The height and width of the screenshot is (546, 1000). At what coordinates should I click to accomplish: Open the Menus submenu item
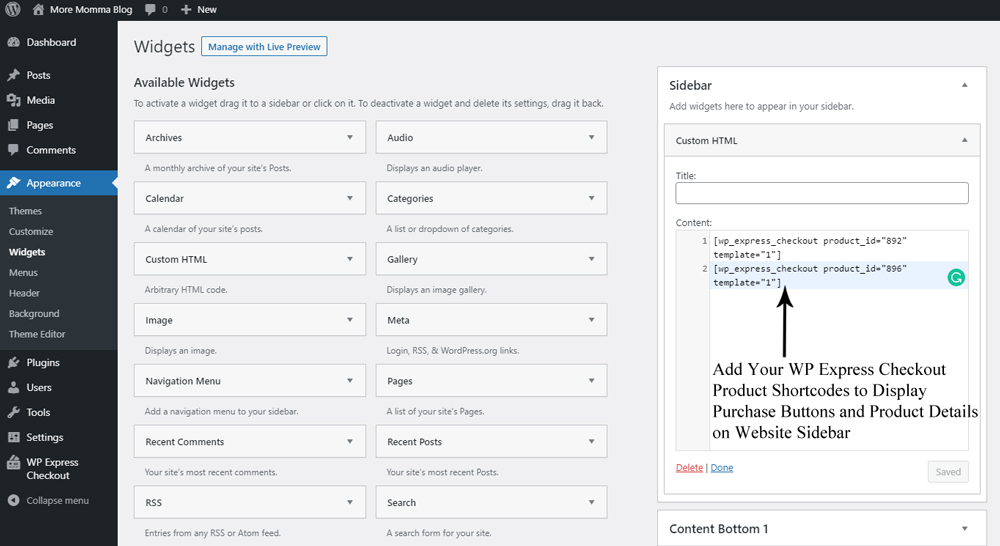tap(24, 272)
